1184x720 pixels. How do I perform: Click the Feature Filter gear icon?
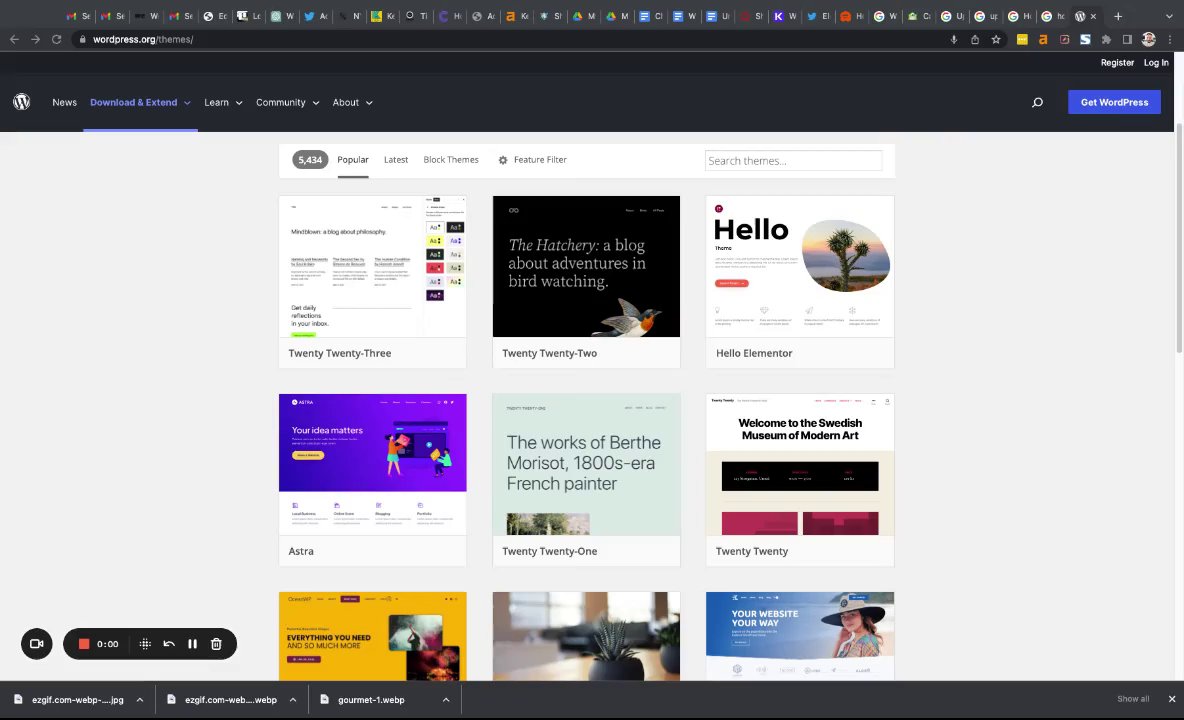pos(503,160)
